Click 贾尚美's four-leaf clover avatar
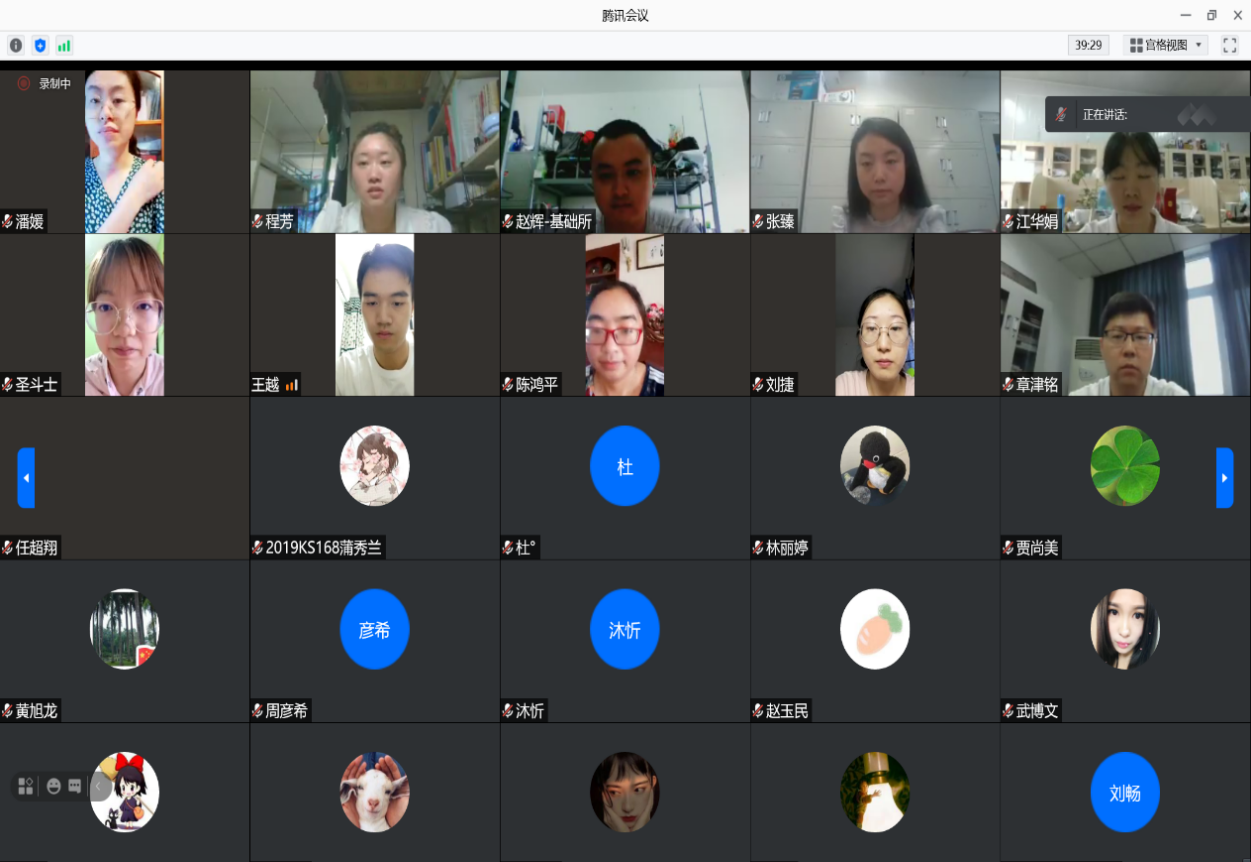 [1125, 465]
